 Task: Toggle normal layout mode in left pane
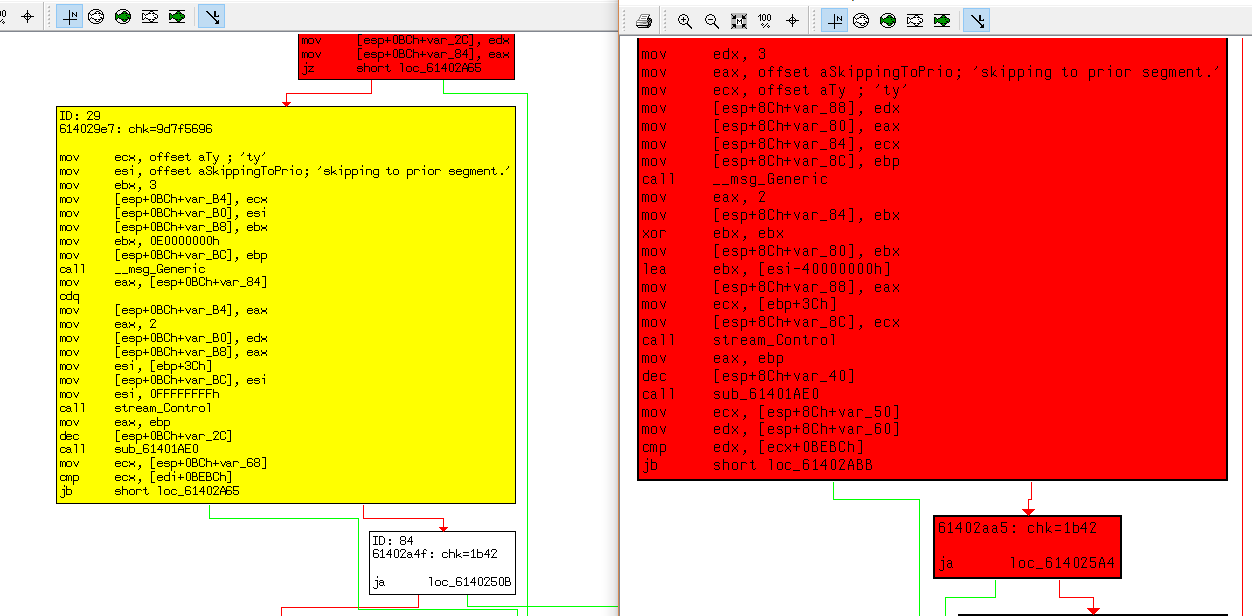pyautogui.click(x=69, y=17)
